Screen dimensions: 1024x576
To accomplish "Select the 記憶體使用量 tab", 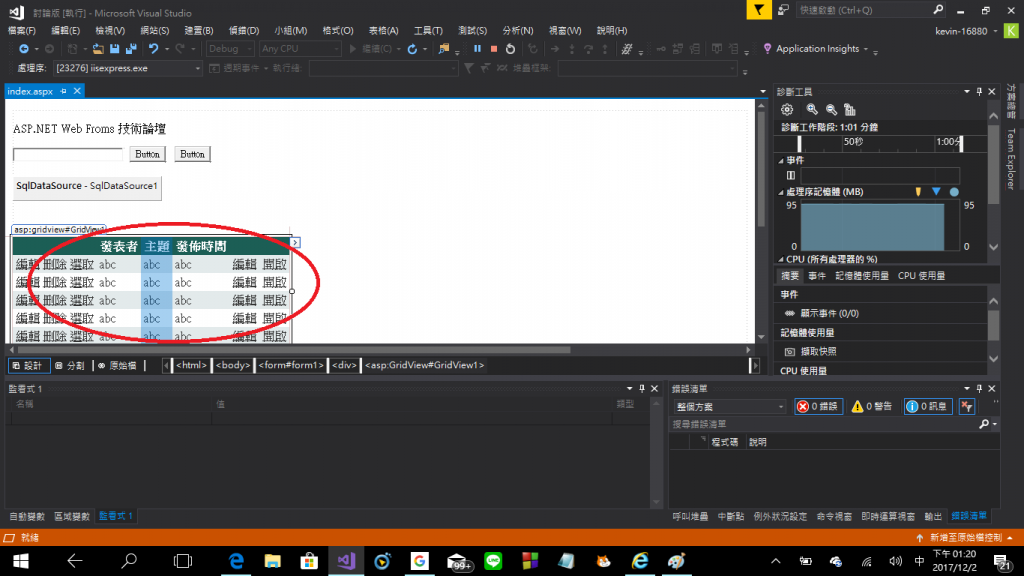I will coord(862,276).
